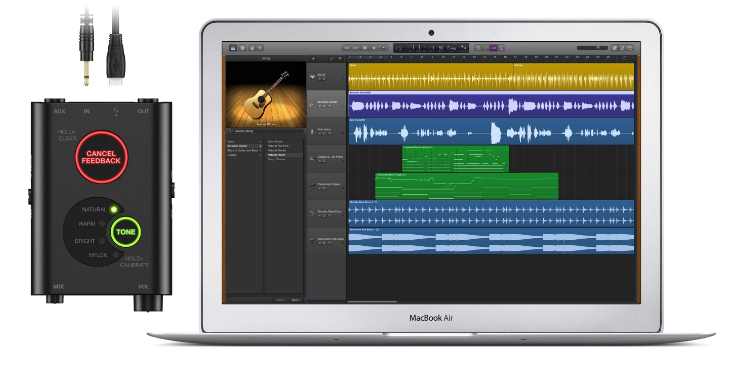746x375 pixels.
Task: Start playback with the Play button
Action: pyautogui.click(x=374, y=48)
